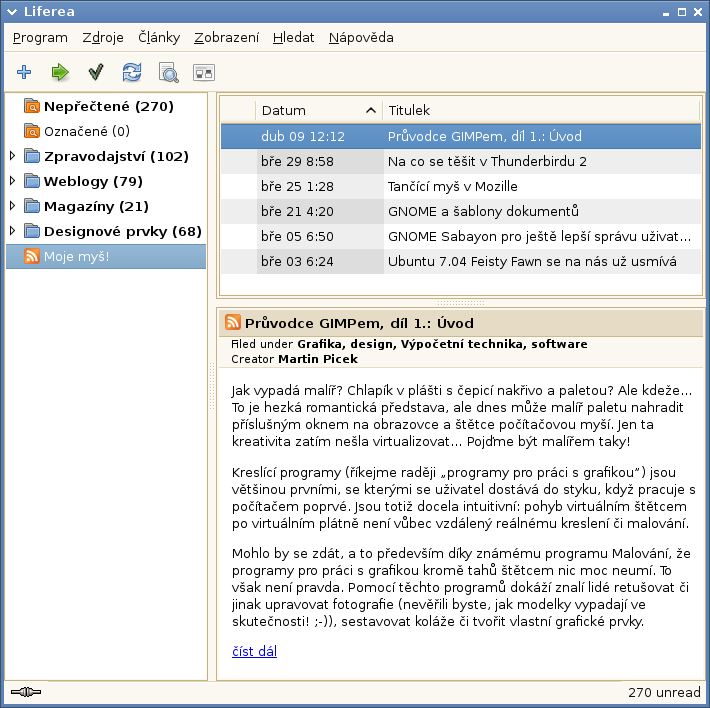Expand the Zpravodajství folder
The height and width of the screenshot is (708, 710).
tap(13, 156)
